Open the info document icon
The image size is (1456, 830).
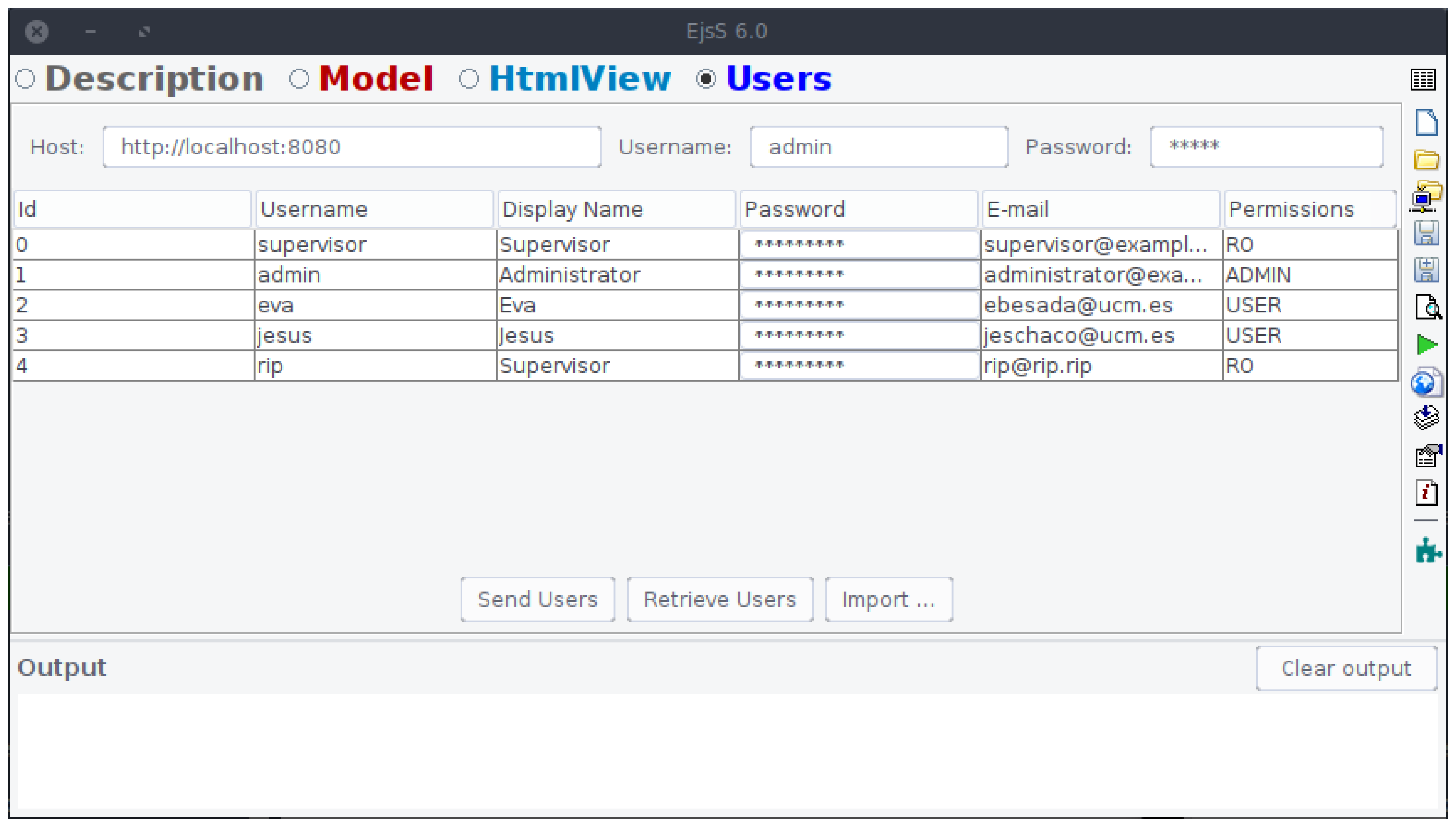[1426, 493]
